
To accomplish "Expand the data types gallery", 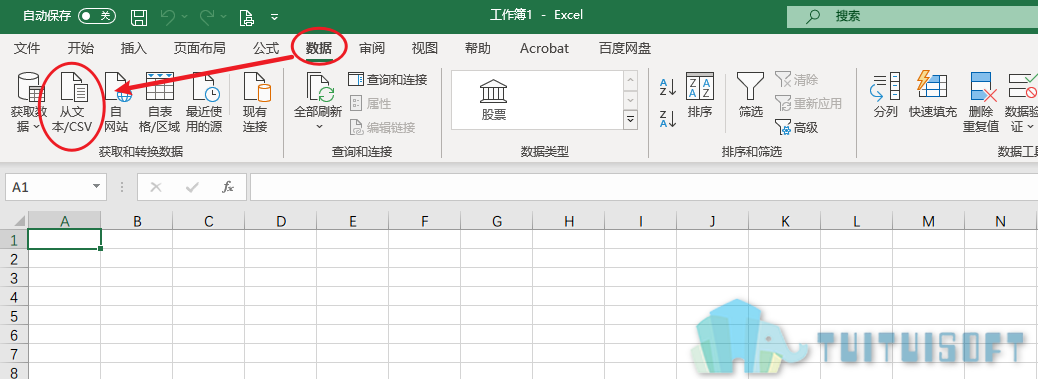I will pos(630,120).
